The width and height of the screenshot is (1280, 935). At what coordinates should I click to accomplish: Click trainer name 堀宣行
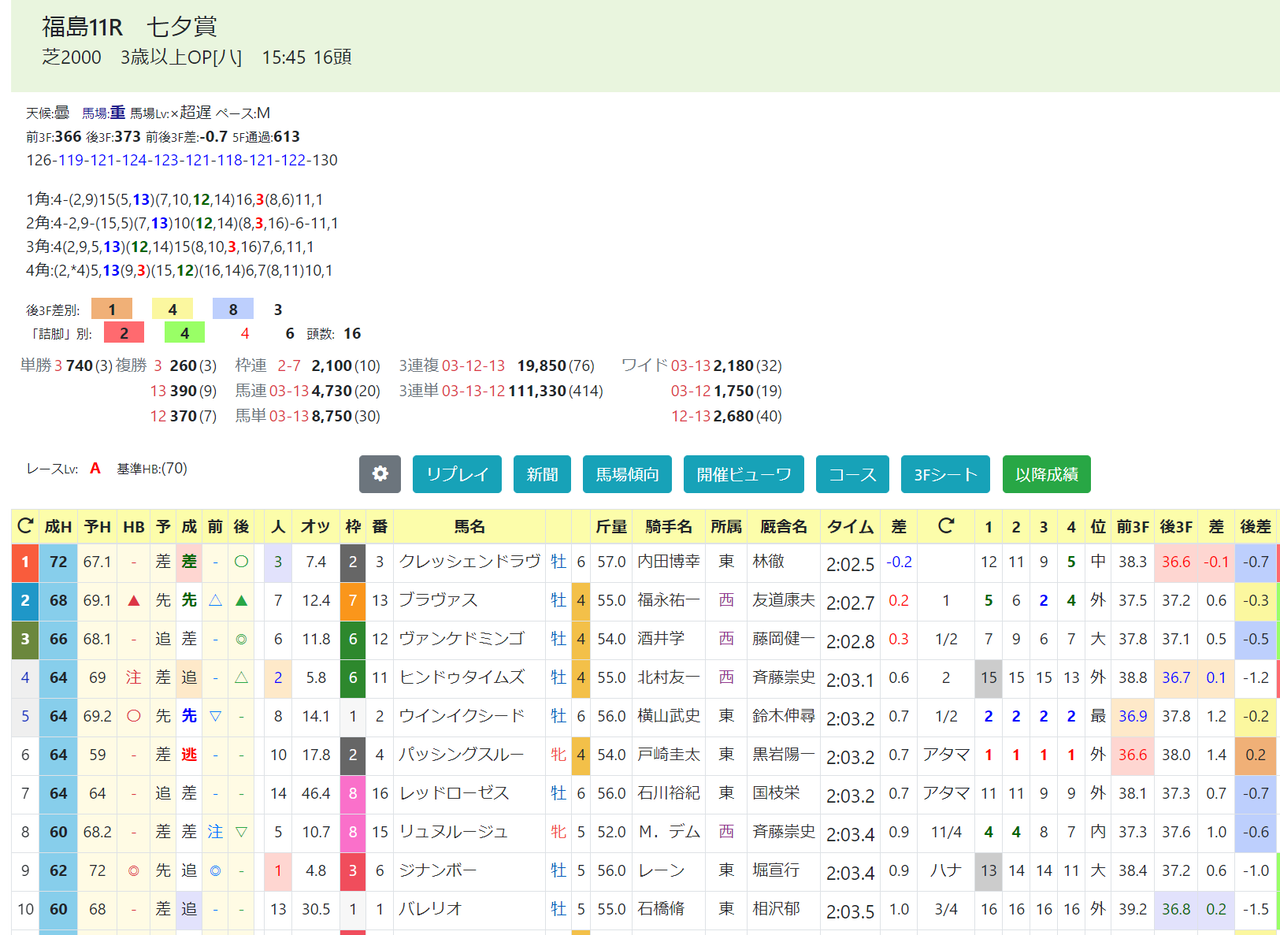point(776,870)
